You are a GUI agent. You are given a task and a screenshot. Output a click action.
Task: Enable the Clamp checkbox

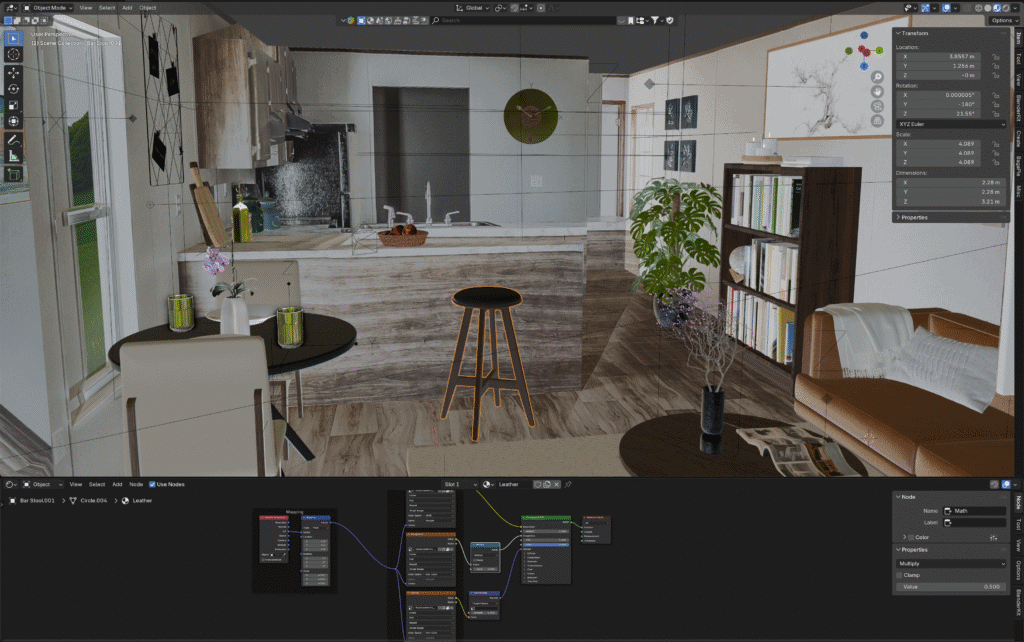(899, 575)
